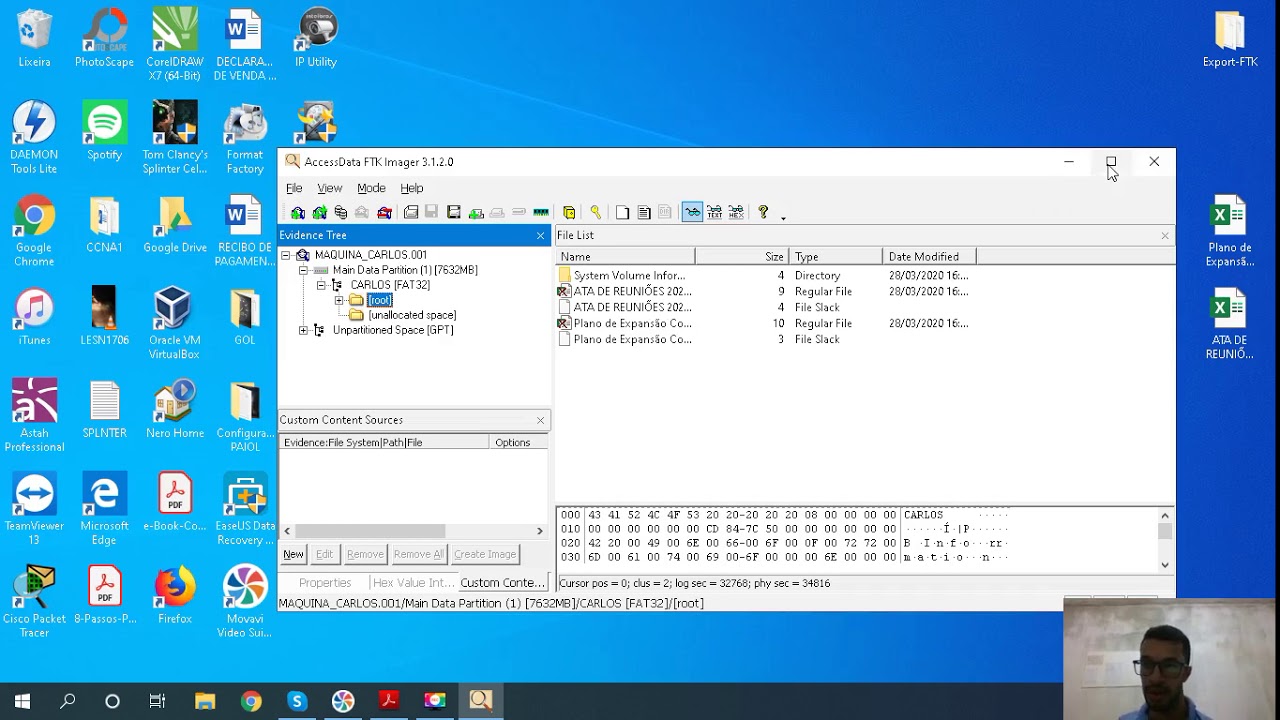Sort file list by Size column
The image size is (1280, 720).
pyautogui.click(x=742, y=257)
